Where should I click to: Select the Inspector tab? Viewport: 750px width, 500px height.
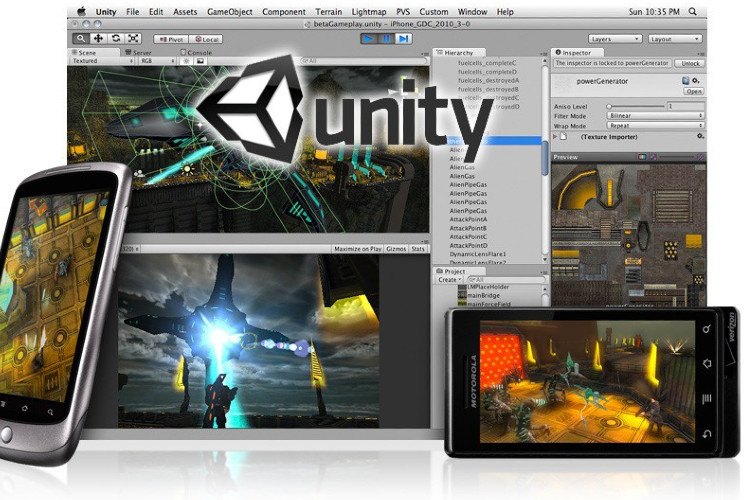pos(577,53)
